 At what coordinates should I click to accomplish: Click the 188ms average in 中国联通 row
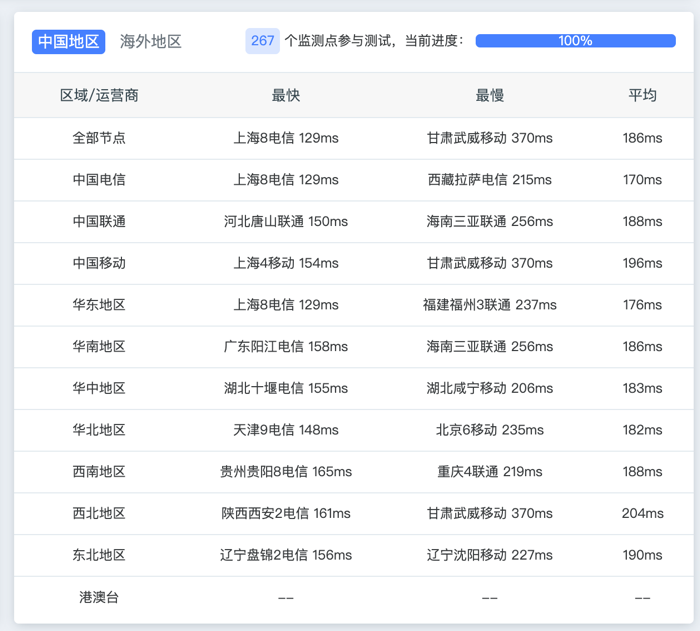(x=642, y=221)
